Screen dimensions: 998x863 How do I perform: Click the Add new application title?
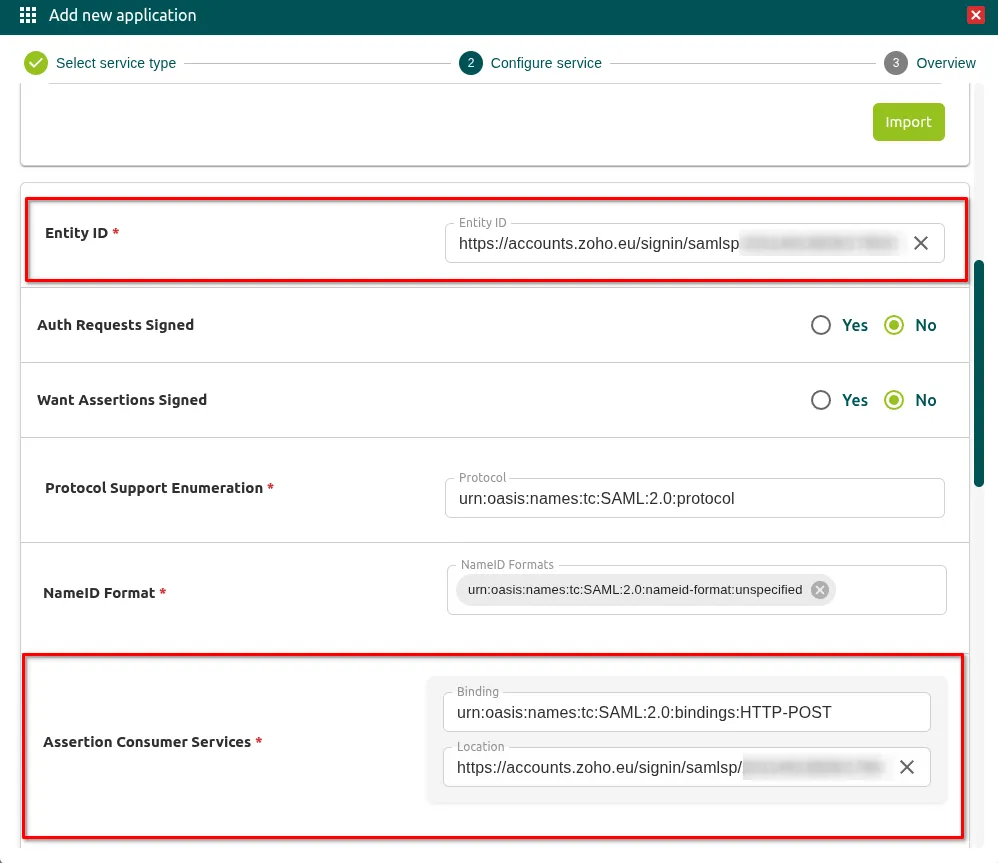coord(123,15)
